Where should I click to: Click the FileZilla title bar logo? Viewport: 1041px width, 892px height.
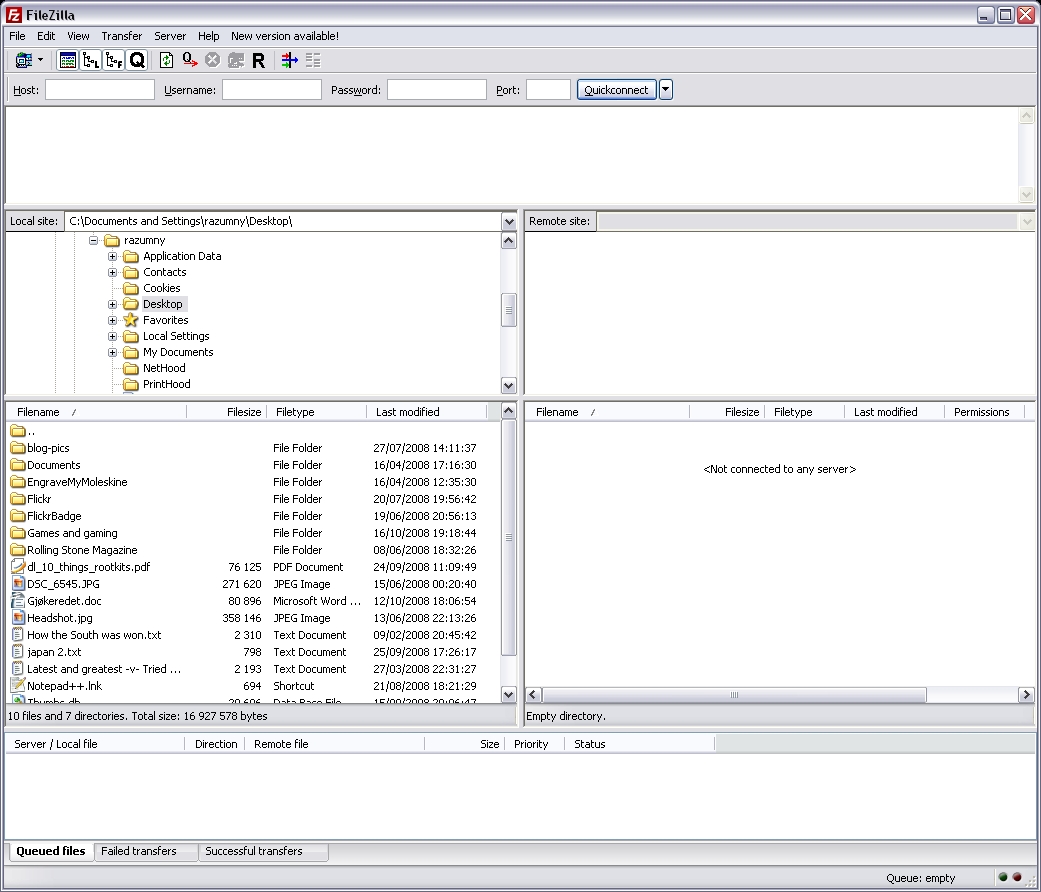13,15
